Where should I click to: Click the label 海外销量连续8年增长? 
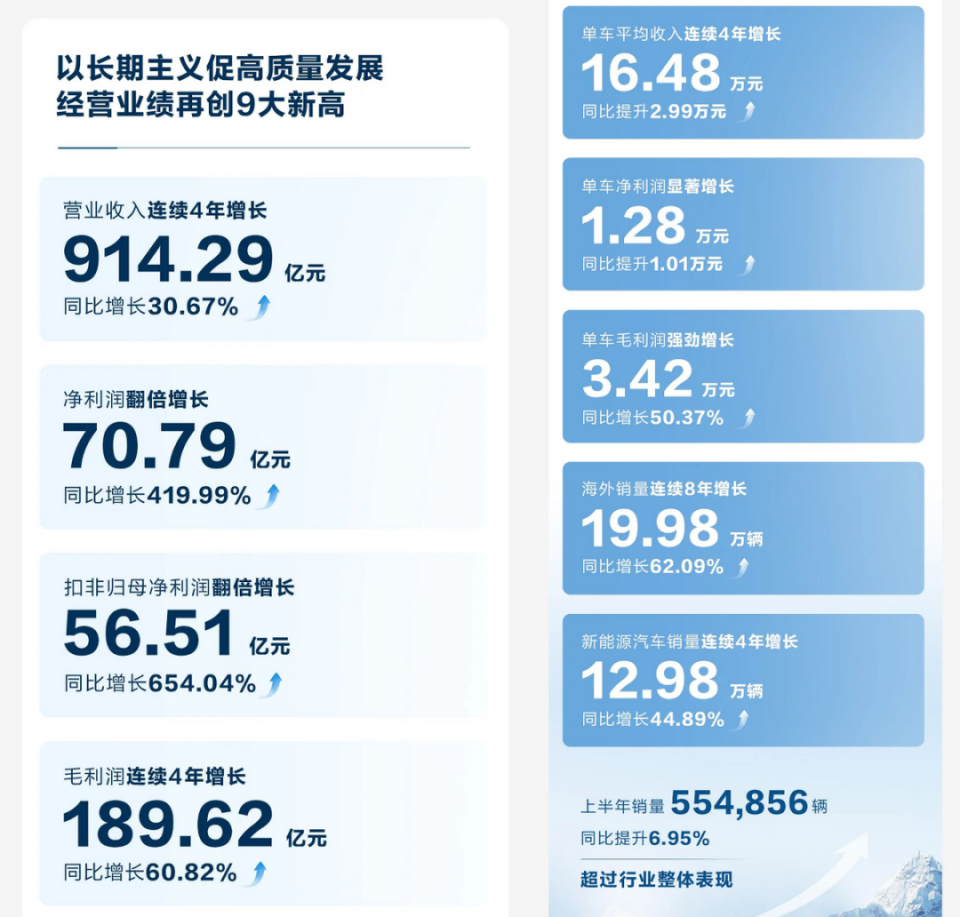[664, 489]
